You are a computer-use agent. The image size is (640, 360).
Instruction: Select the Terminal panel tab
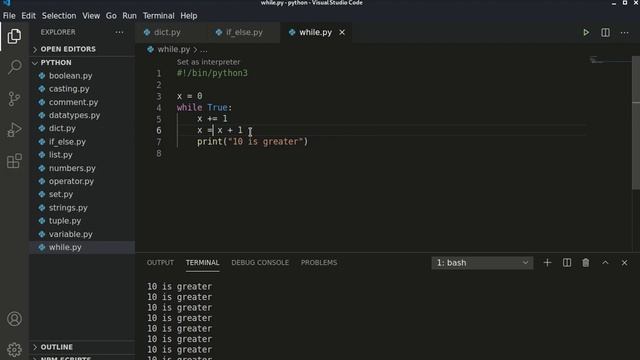202,262
